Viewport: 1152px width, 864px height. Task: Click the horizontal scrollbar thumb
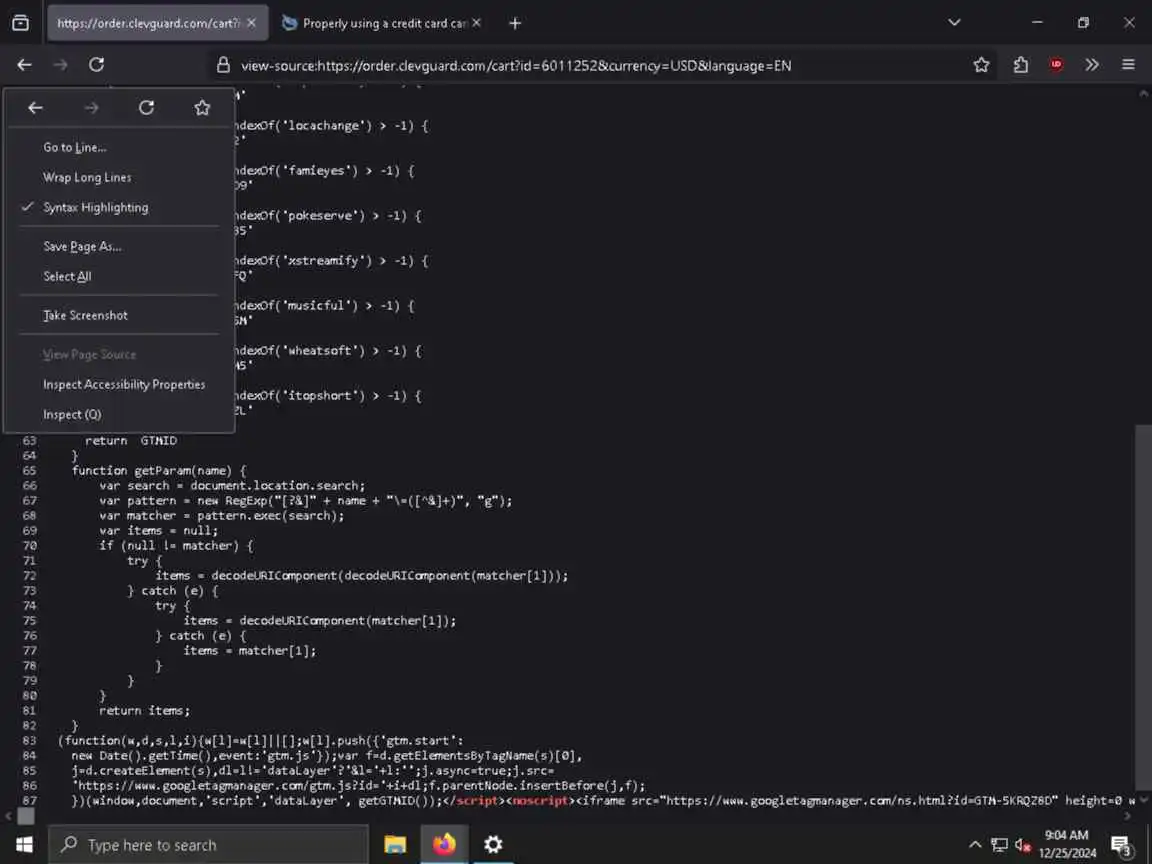click(26, 816)
